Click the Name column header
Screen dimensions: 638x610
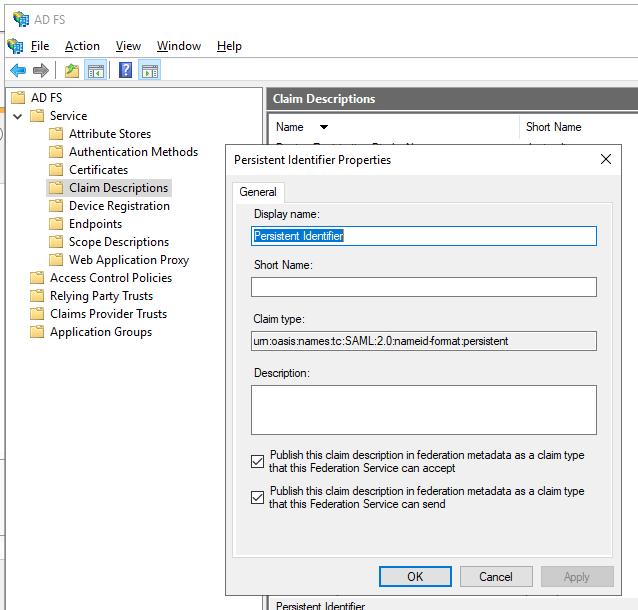coord(290,127)
